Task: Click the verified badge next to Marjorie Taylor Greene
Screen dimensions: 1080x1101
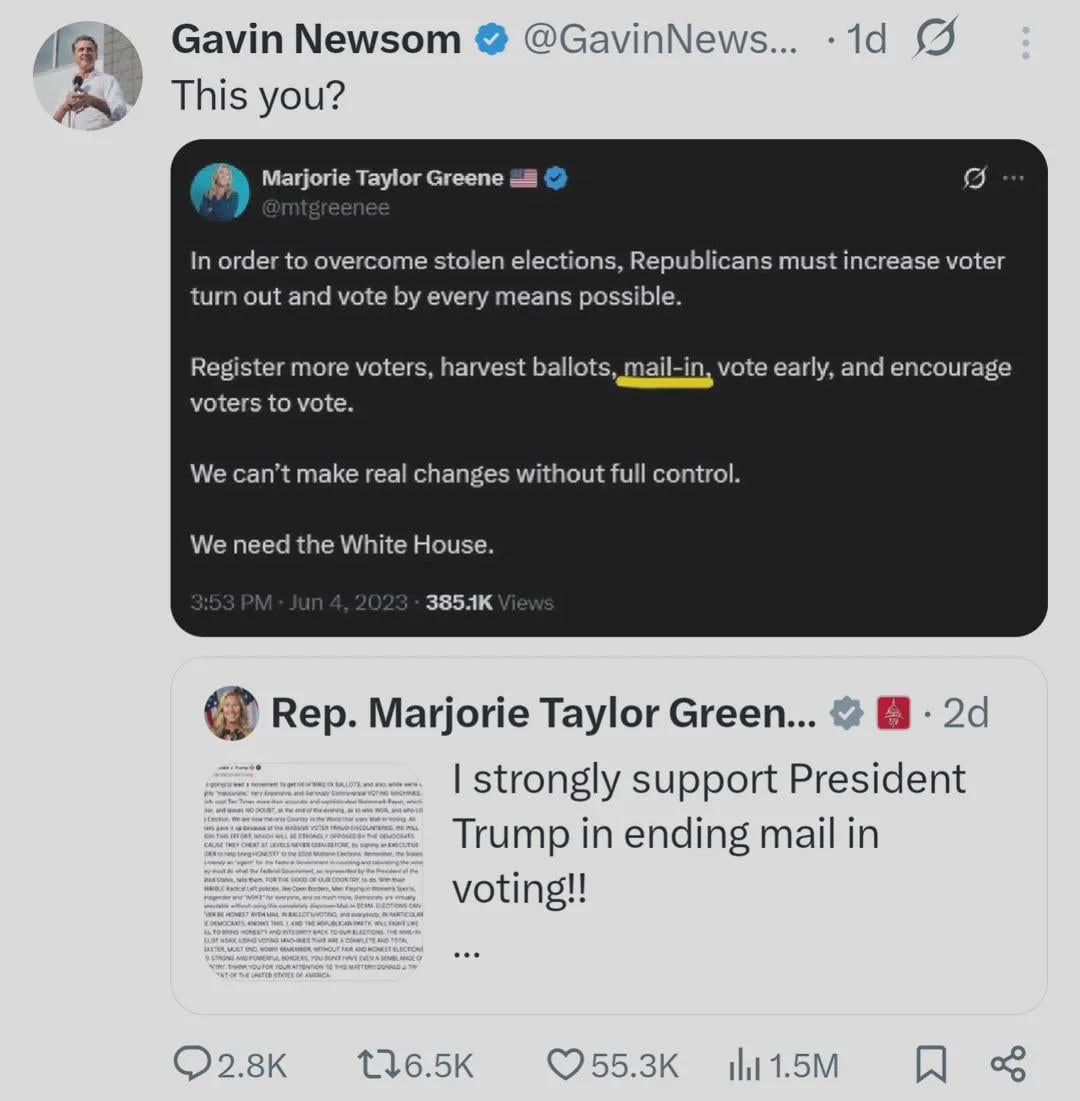Action: pyautogui.click(x=556, y=178)
